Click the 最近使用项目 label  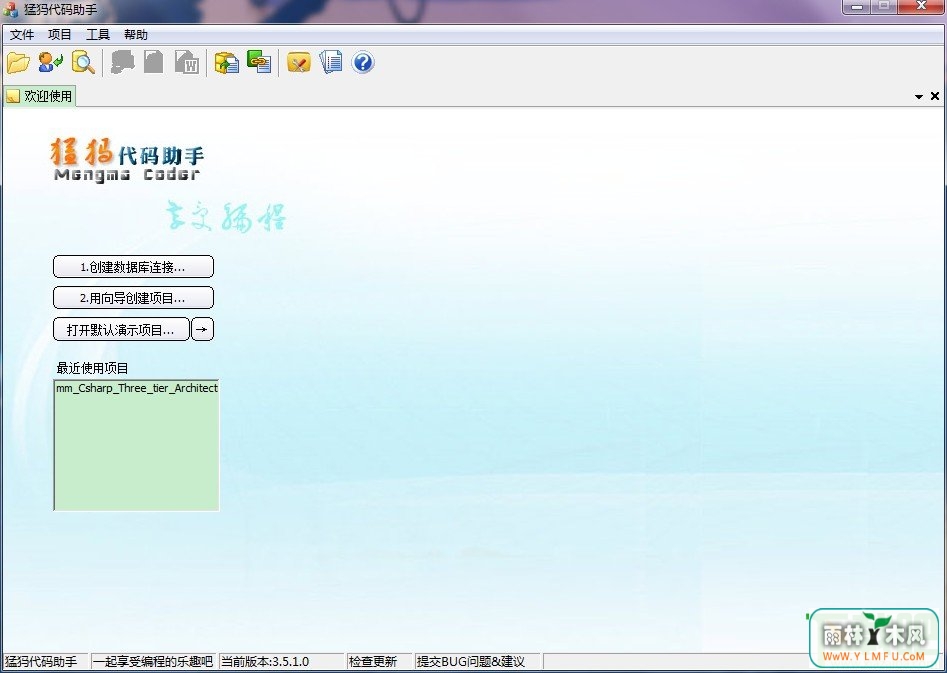(x=92, y=368)
